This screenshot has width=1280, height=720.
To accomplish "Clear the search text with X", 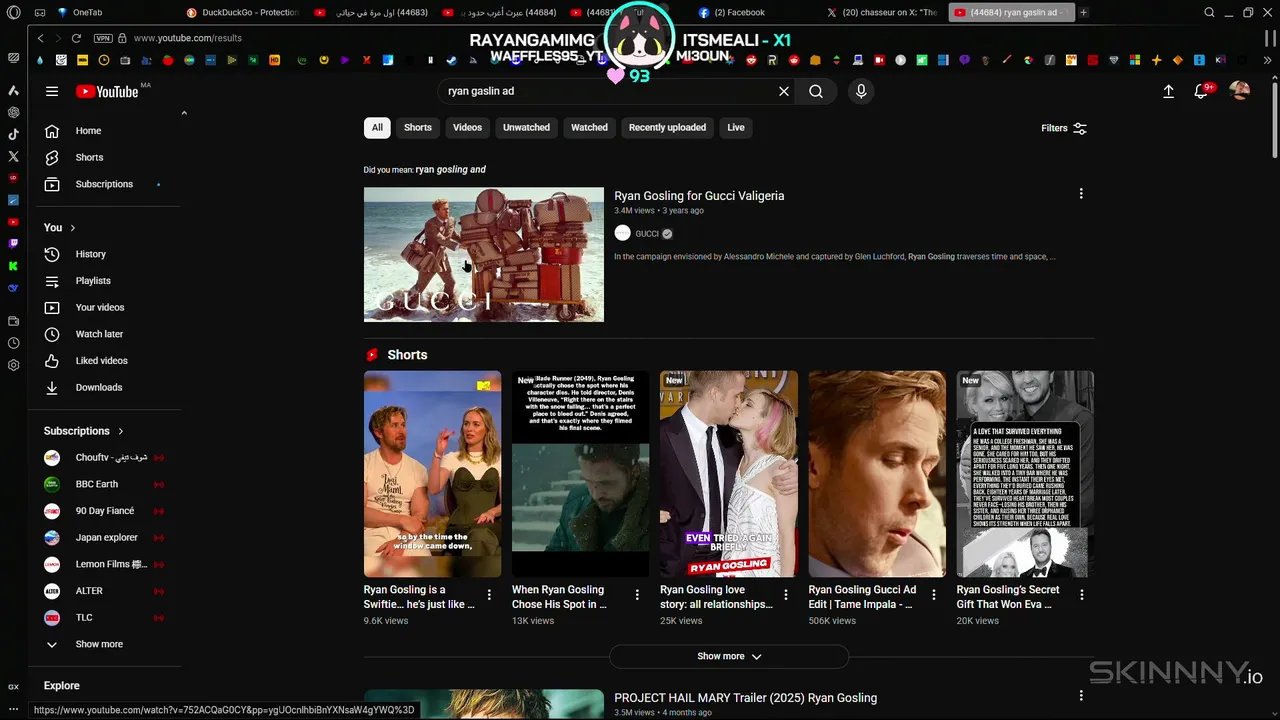I will click(784, 91).
